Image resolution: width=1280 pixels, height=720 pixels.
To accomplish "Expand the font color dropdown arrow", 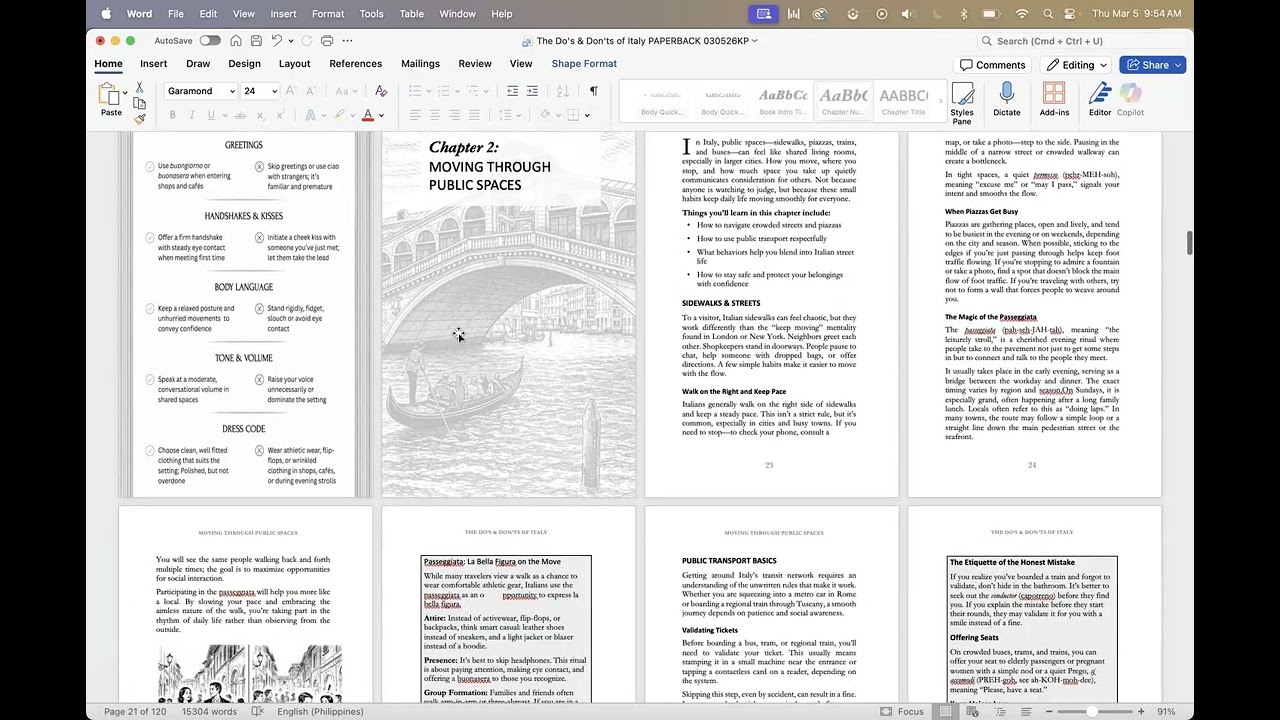I will (381, 115).
